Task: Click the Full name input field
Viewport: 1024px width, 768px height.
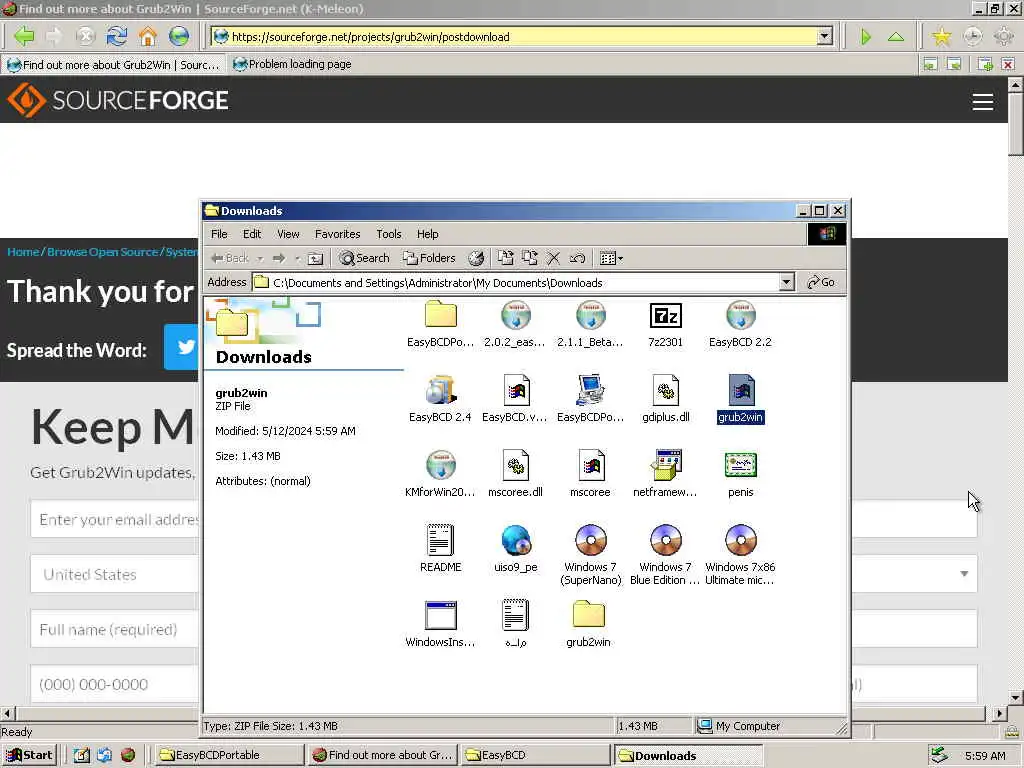Action: pyautogui.click(x=114, y=630)
